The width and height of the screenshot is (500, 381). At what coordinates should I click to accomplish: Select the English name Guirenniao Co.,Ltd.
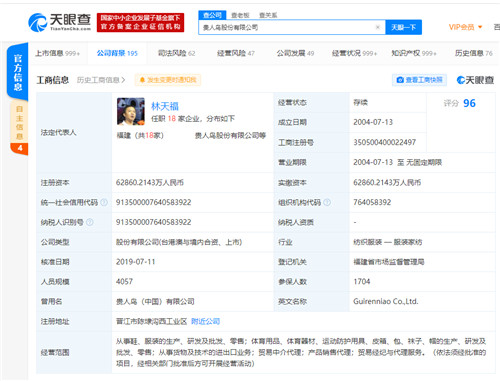tap(386, 301)
